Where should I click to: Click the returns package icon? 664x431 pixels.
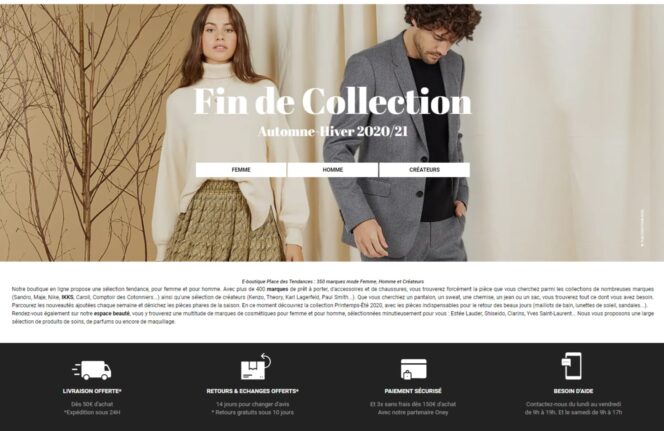coord(256,367)
